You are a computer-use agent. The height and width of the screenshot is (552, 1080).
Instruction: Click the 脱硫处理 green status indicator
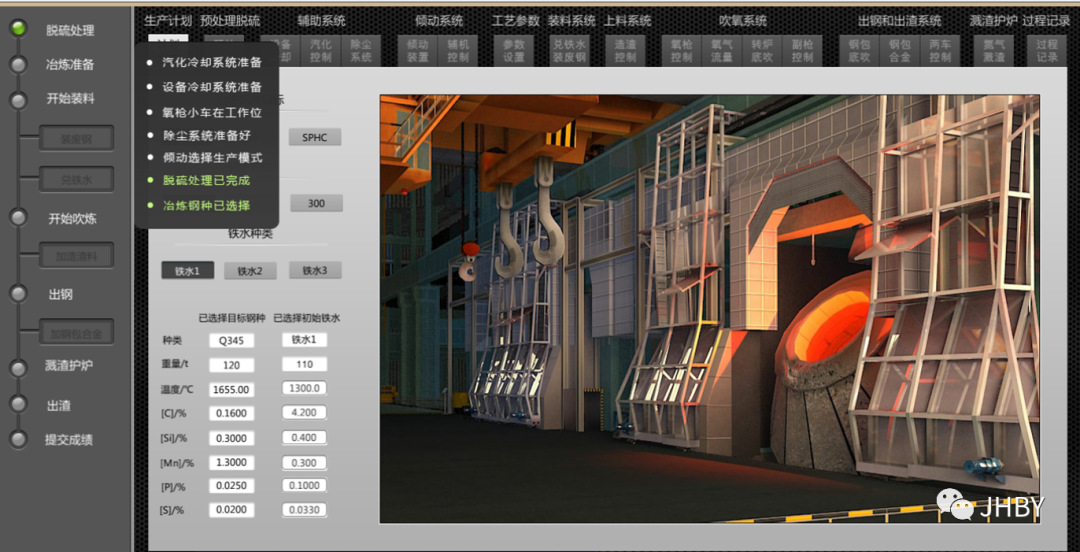pyautogui.click(x=18, y=29)
